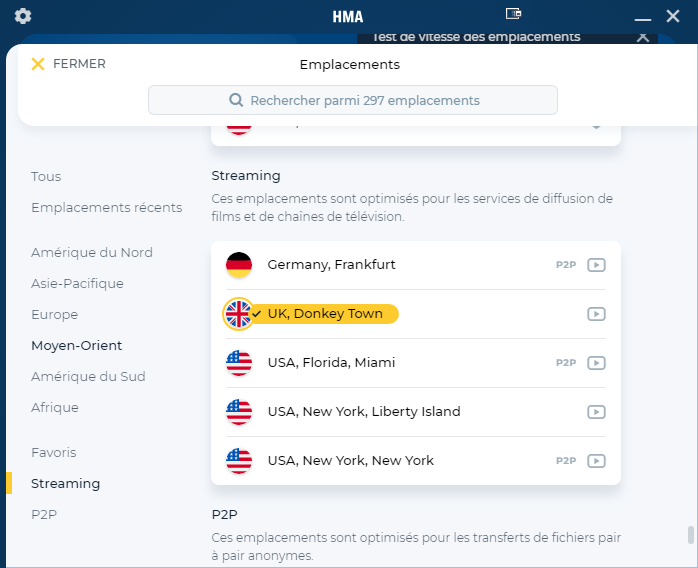Viewport: 698px width, 568px height.
Task: Click the Emplacements panel title
Action: (349, 65)
